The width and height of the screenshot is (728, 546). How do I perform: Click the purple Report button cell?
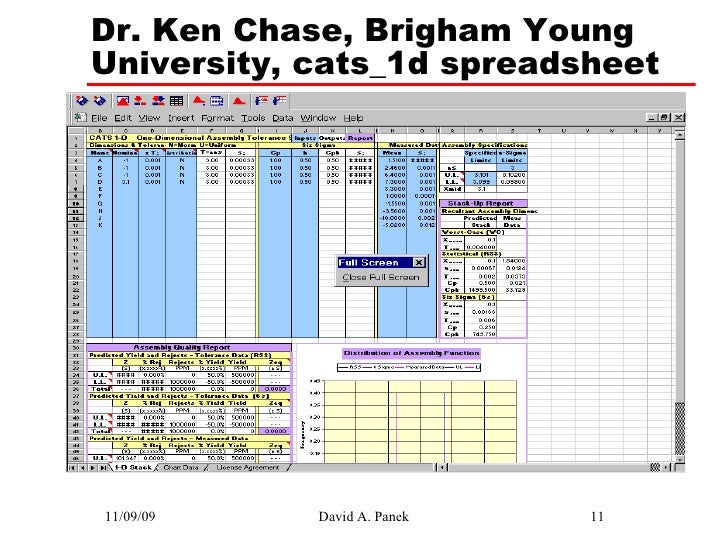(x=360, y=138)
